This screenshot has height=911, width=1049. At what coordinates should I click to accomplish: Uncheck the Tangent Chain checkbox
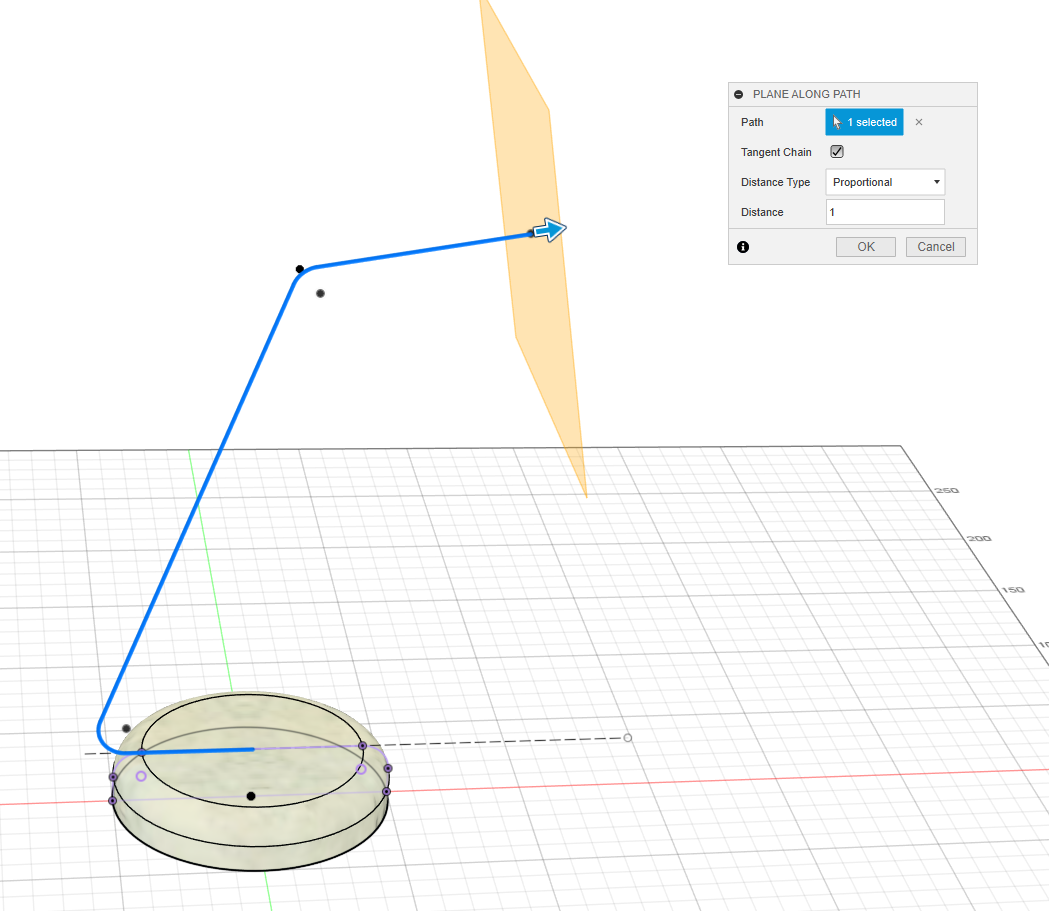click(x=837, y=152)
